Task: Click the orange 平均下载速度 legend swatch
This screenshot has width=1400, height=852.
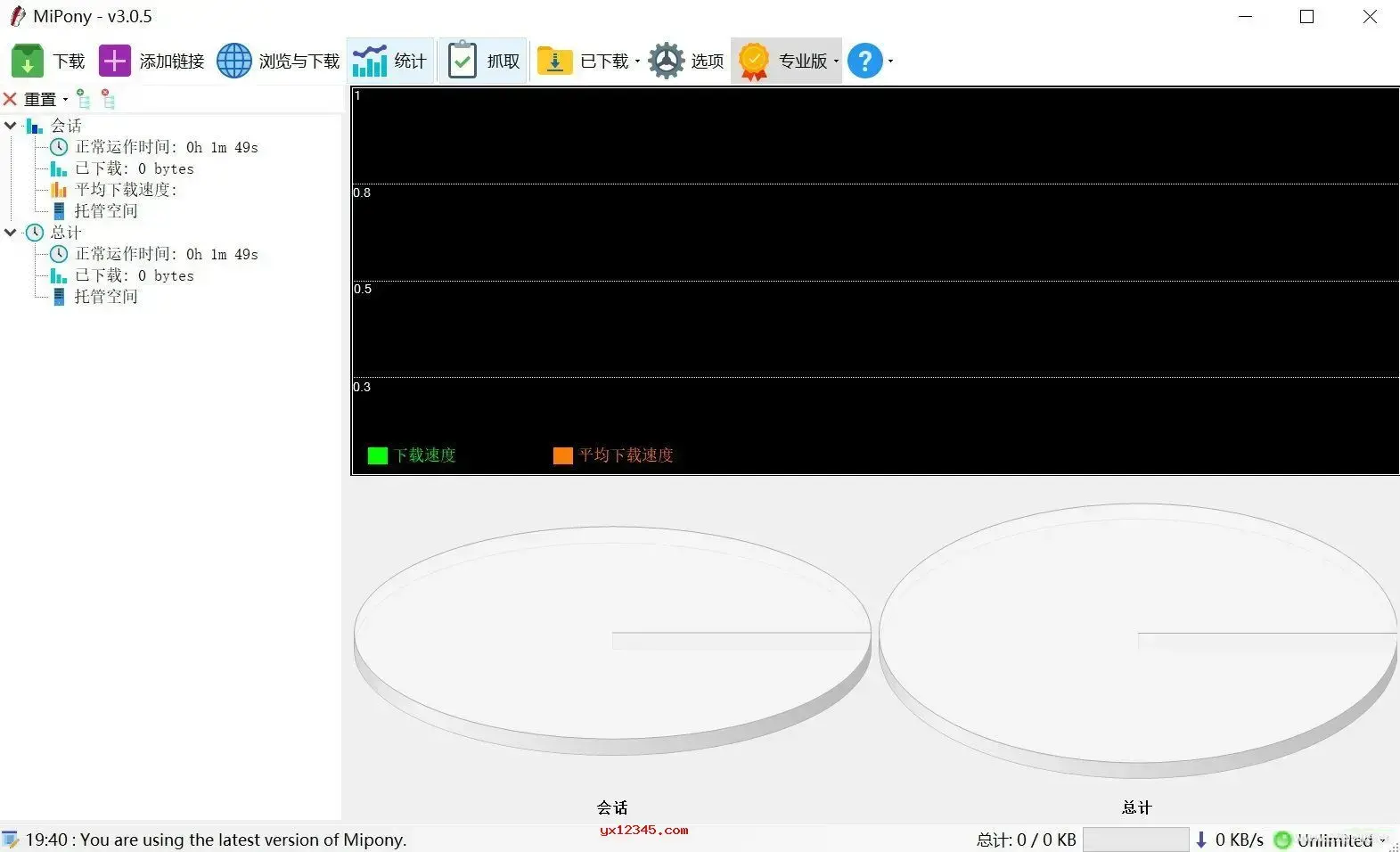Action: (563, 455)
